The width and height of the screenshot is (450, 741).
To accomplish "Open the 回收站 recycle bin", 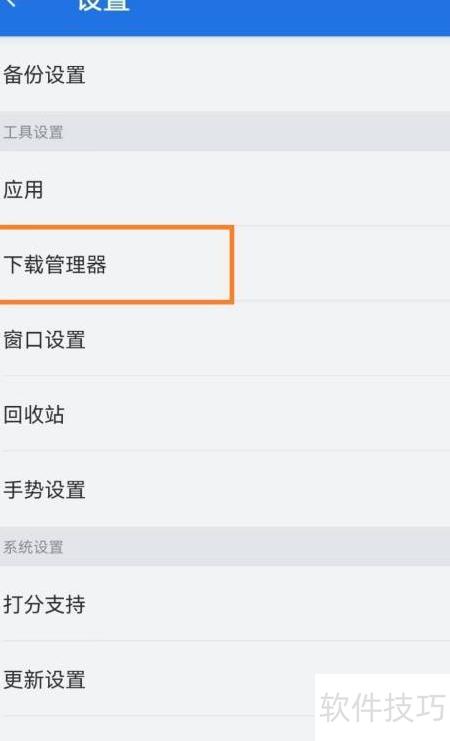I will [225, 414].
